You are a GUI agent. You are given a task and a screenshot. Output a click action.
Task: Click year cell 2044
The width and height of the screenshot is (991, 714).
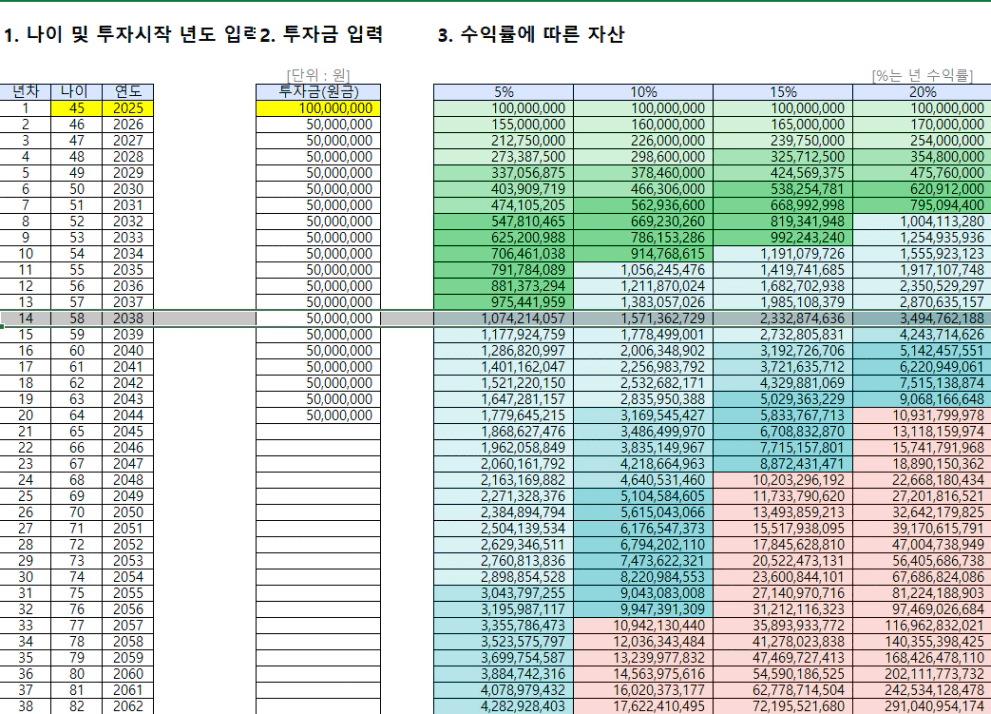pos(128,416)
